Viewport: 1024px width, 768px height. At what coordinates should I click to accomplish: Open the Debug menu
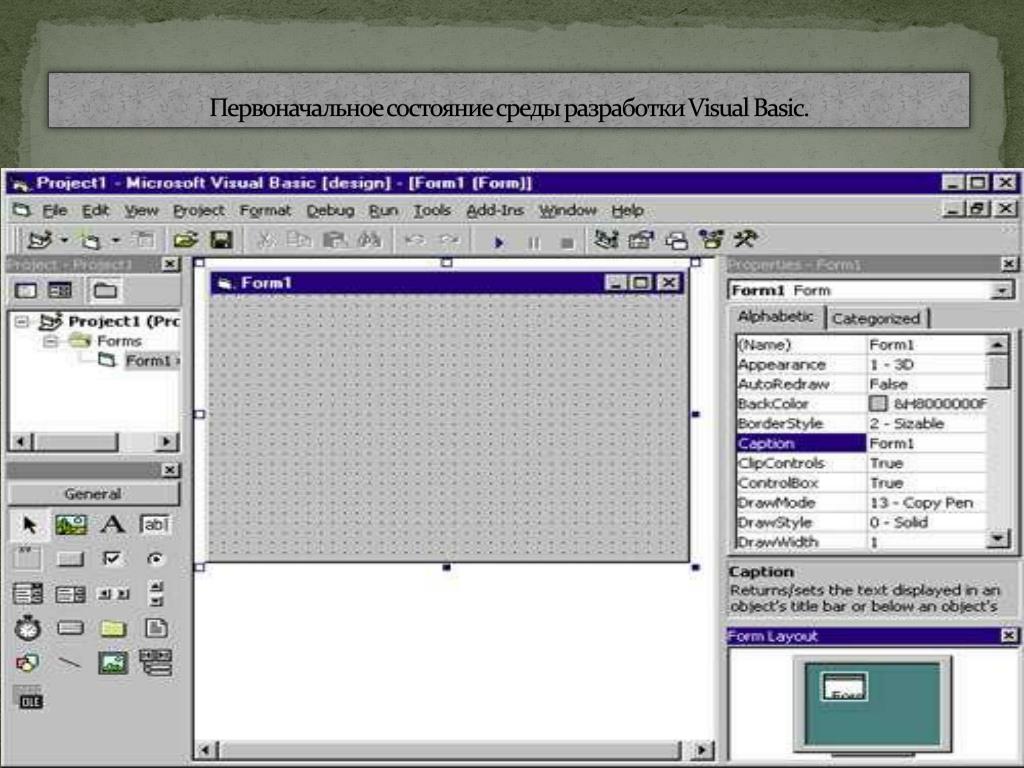coord(330,211)
